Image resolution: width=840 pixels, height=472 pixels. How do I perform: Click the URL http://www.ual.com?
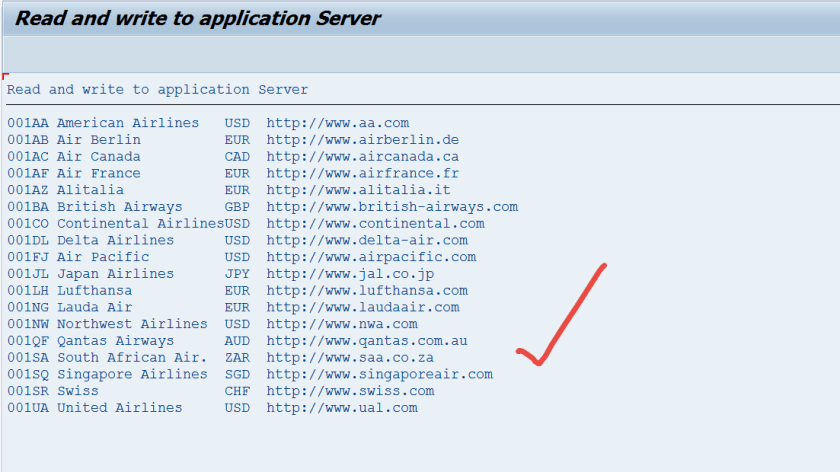342,408
